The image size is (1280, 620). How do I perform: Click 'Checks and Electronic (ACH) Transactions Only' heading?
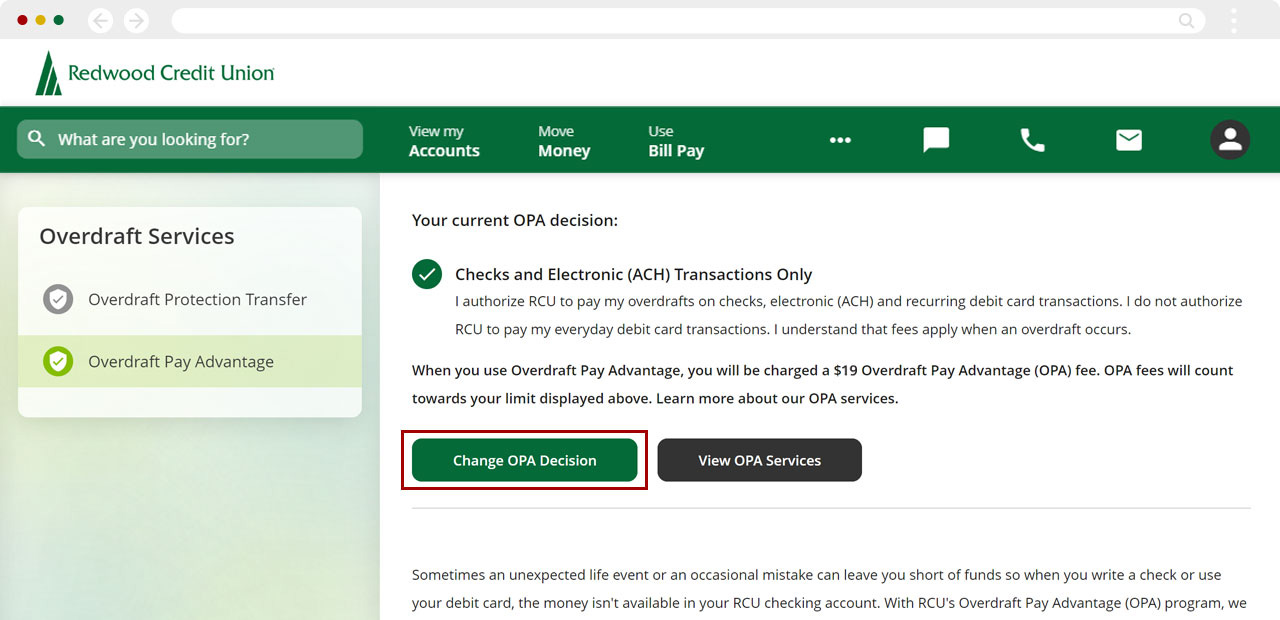(x=633, y=274)
